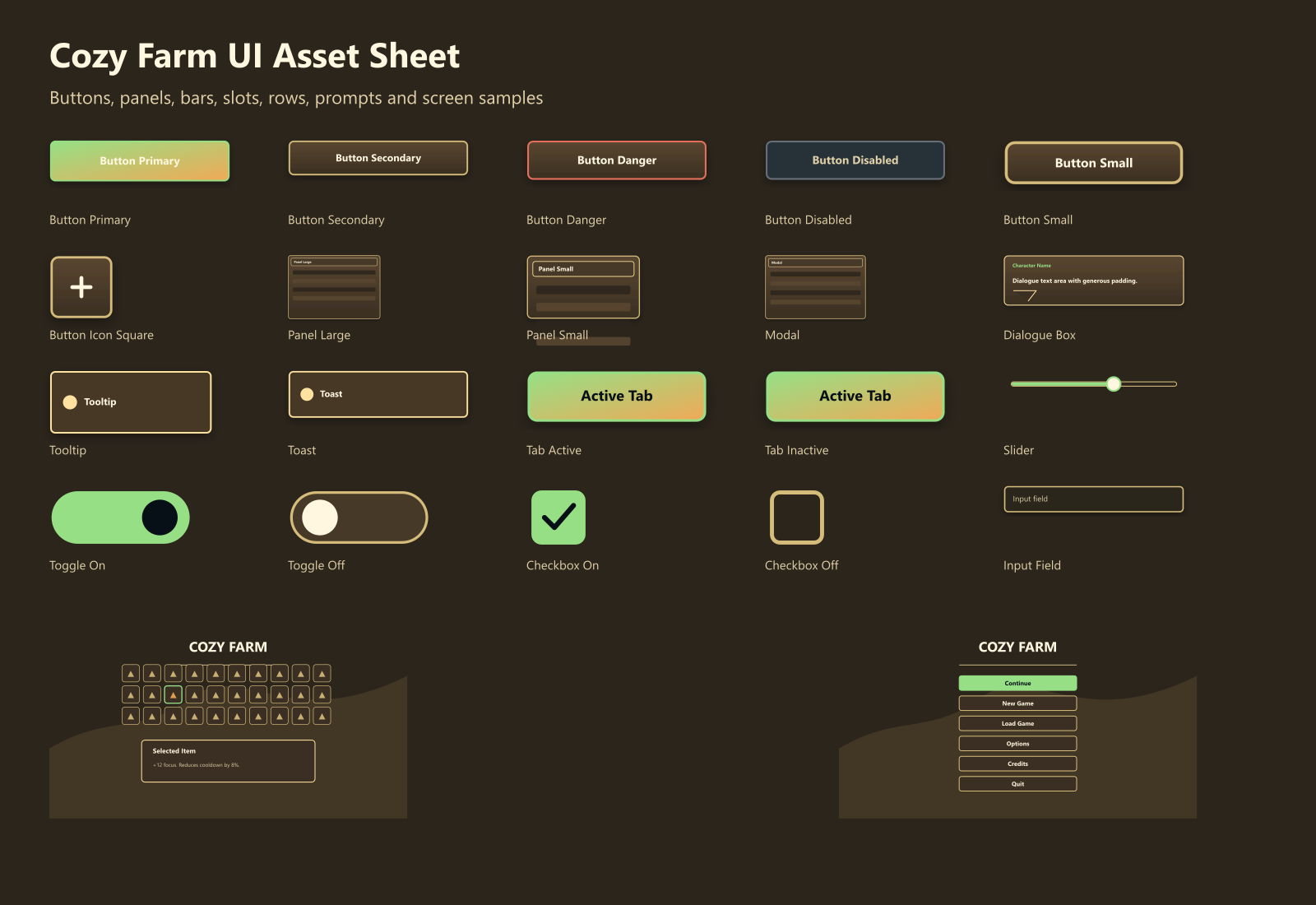Screen dimensions: 1316x905
Task: Click Continue in Cozy Farm menu
Action: [1017, 683]
